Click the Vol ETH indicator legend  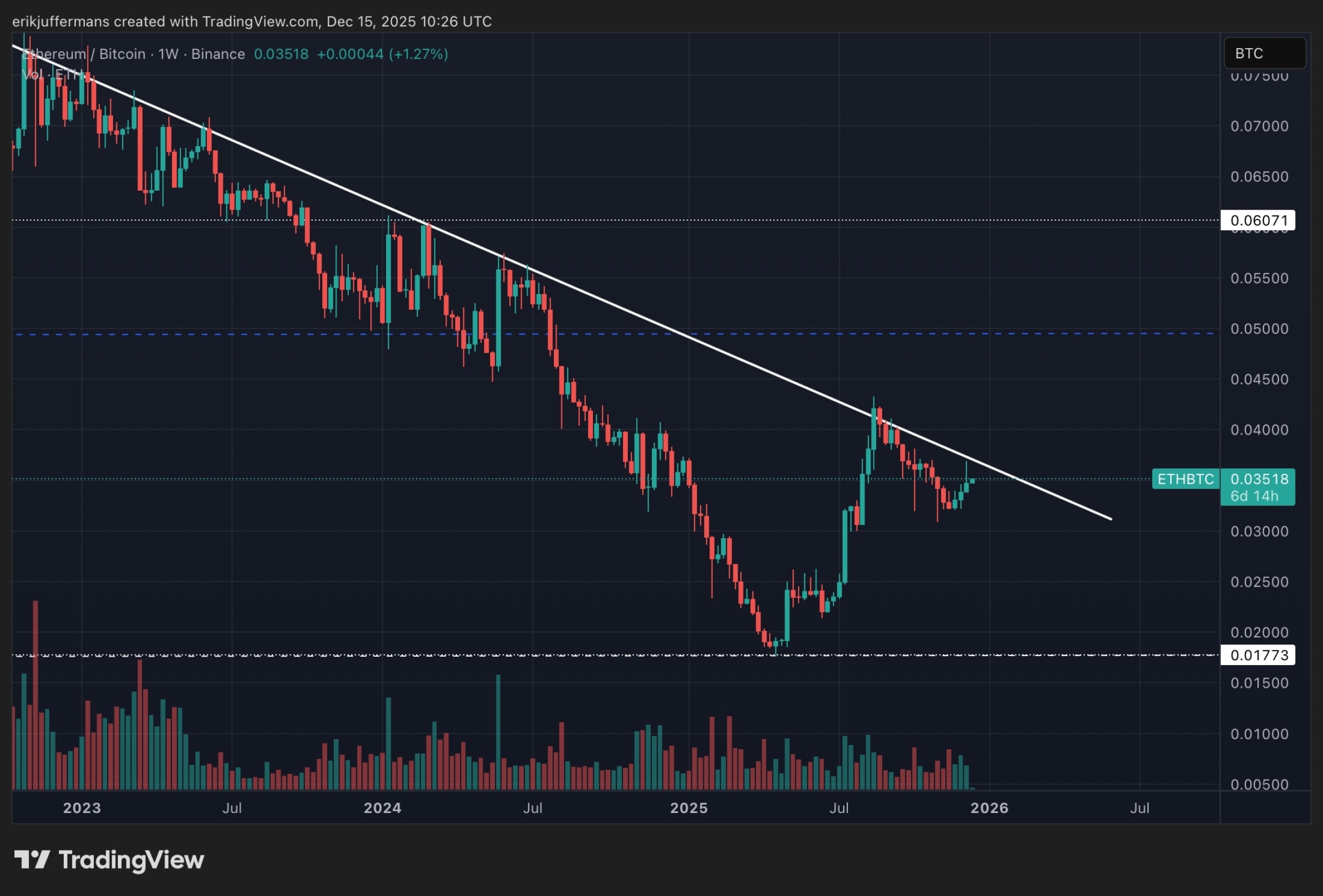51,74
